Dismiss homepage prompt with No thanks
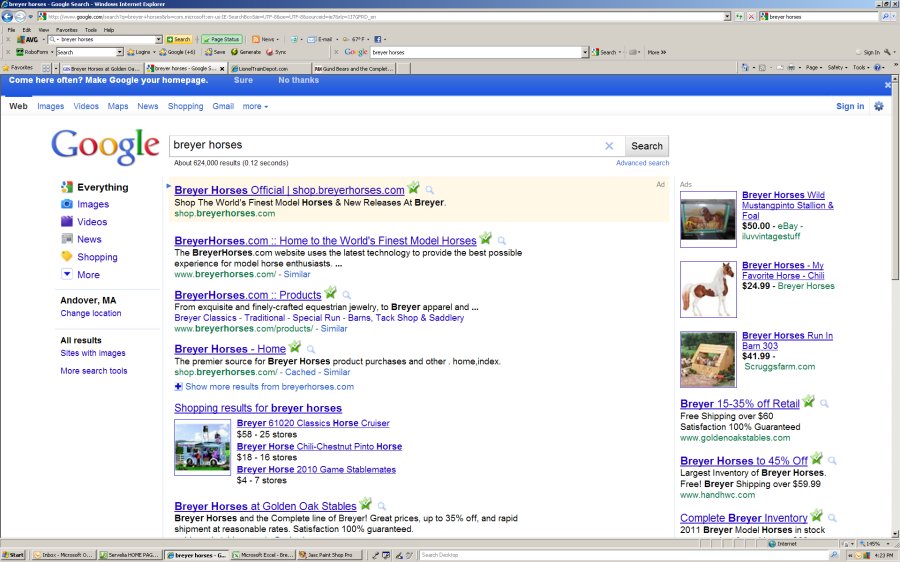900x562 pixels. click(298, 80)
